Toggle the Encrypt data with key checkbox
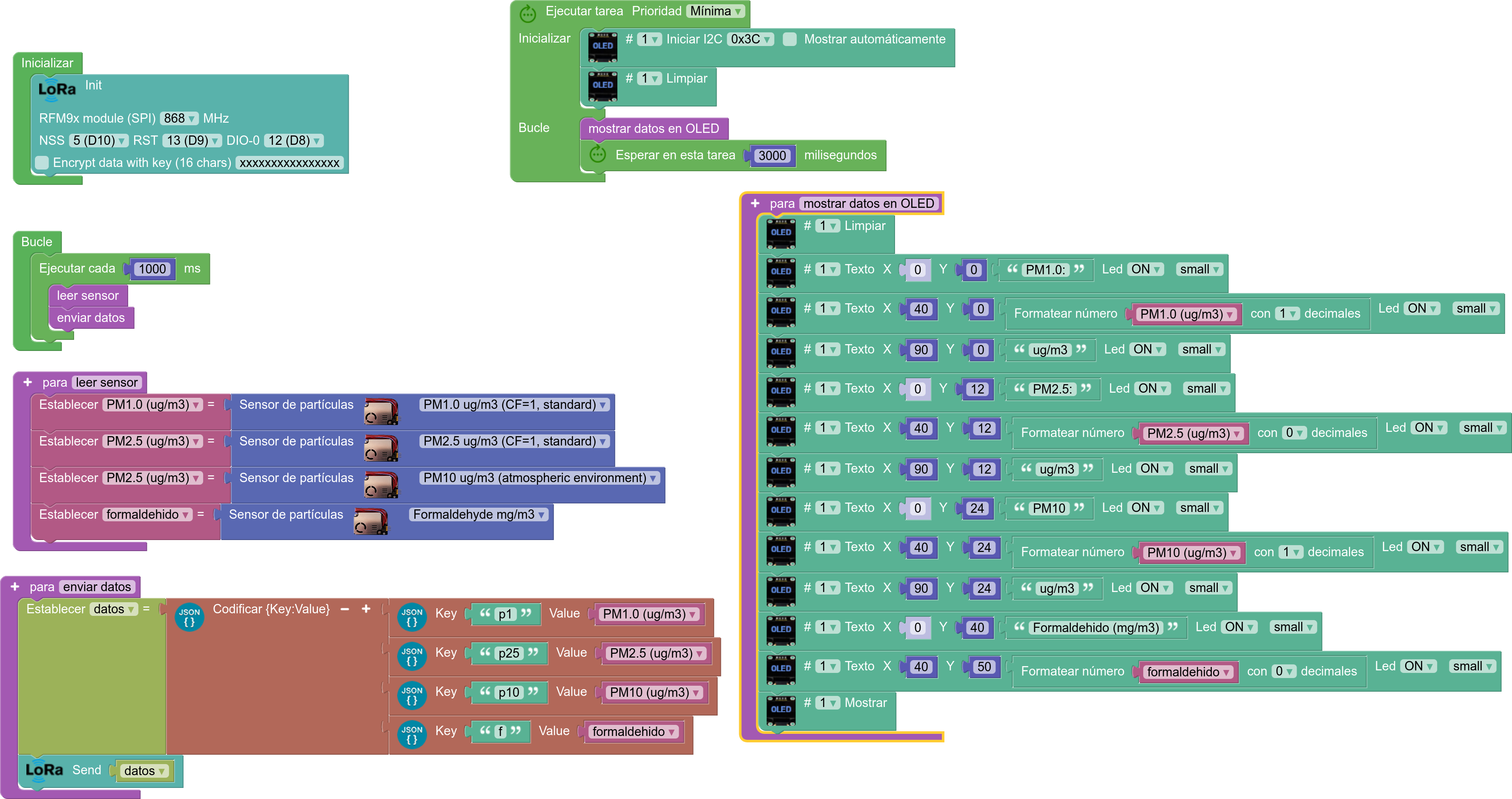1512x799 pixels. 42,163
